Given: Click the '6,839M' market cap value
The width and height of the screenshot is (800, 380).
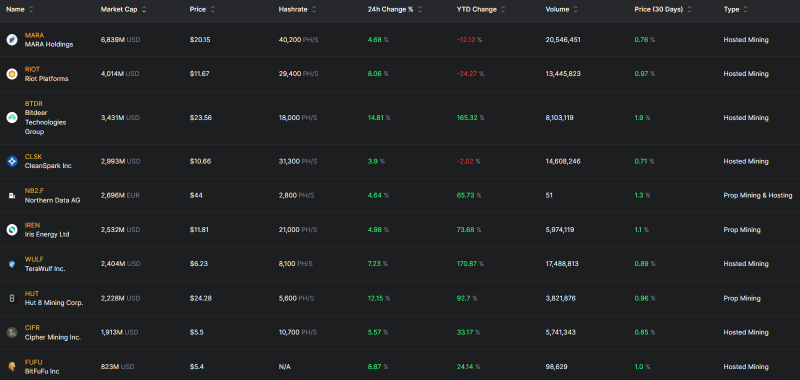Looking at the screenshot, I should (113, 40).
